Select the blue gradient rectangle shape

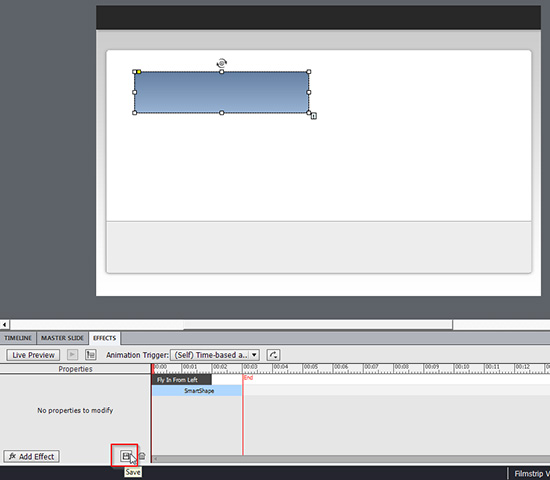(221, 92)
